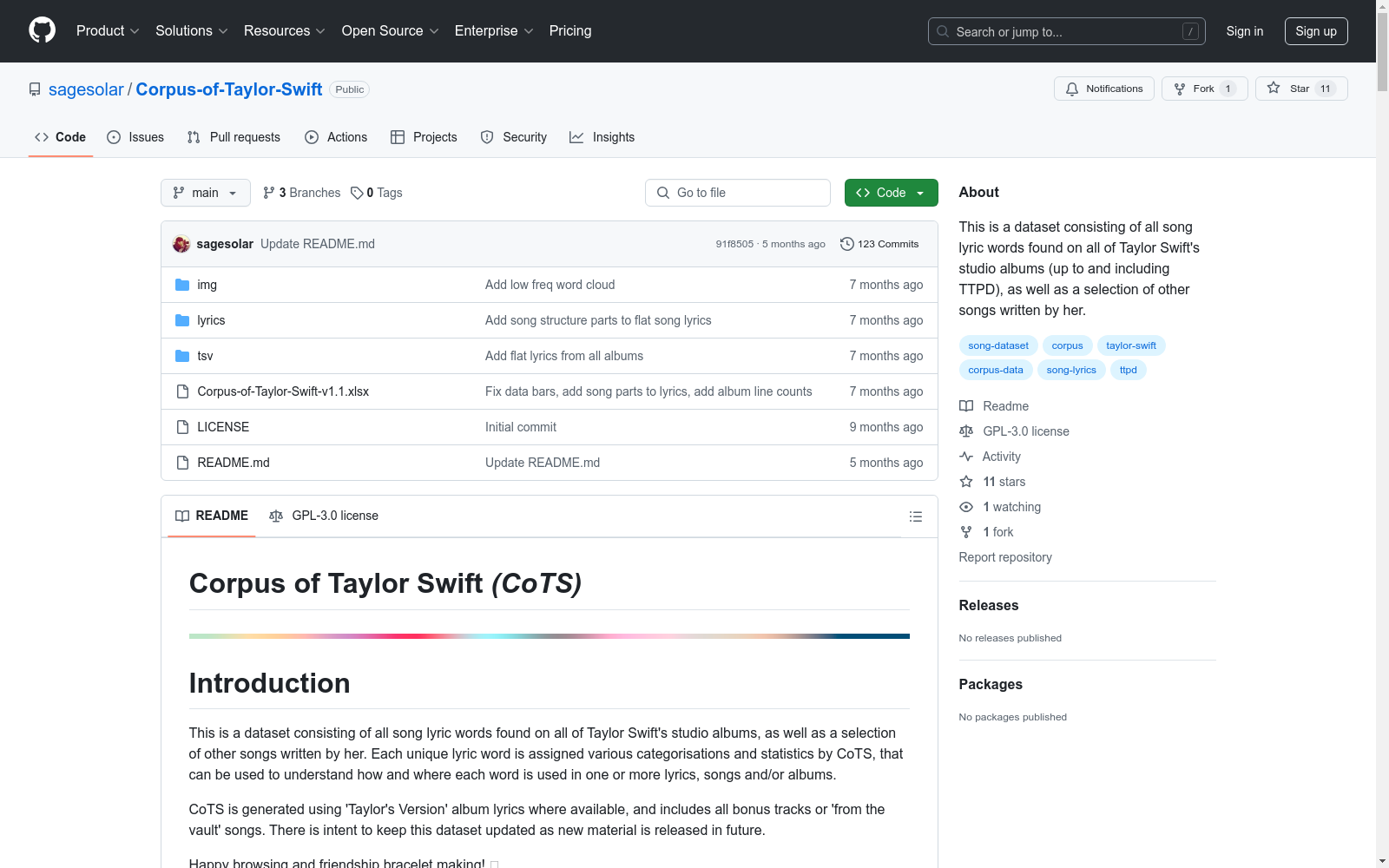
Task: Click the file icon for LICENSE
Action: 182,427
